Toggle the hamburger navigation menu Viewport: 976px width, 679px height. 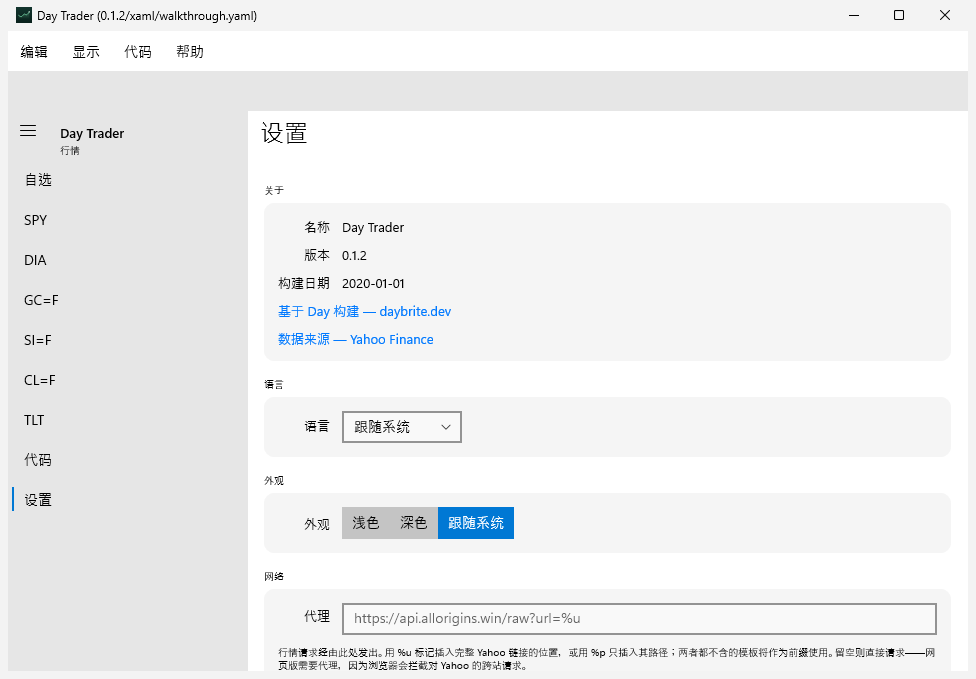[28, 131]
